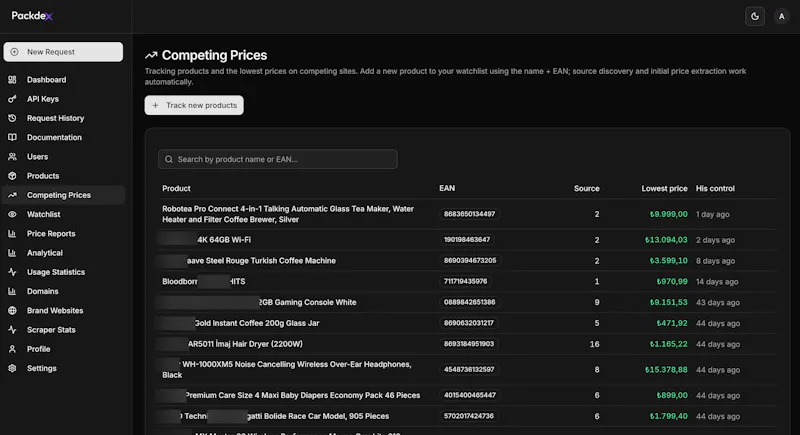Click the EAN column header
This screenshot has width=800, height=435.
(x=447, y=189)
